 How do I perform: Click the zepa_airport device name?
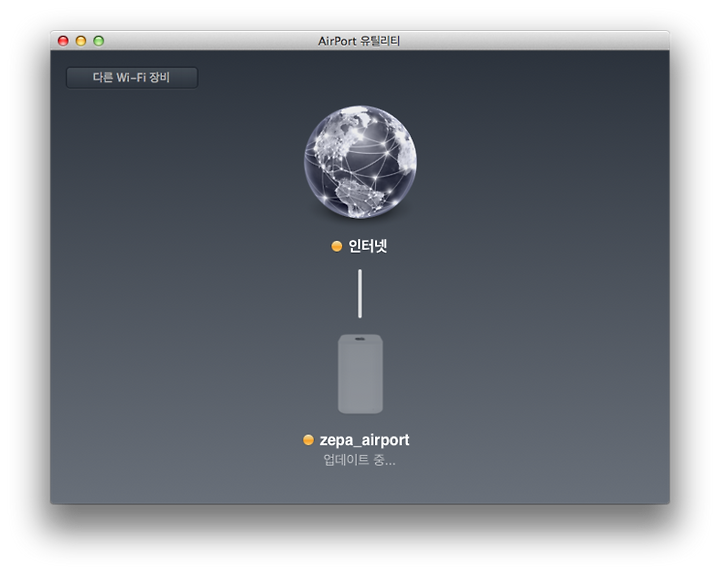[364, 440]
